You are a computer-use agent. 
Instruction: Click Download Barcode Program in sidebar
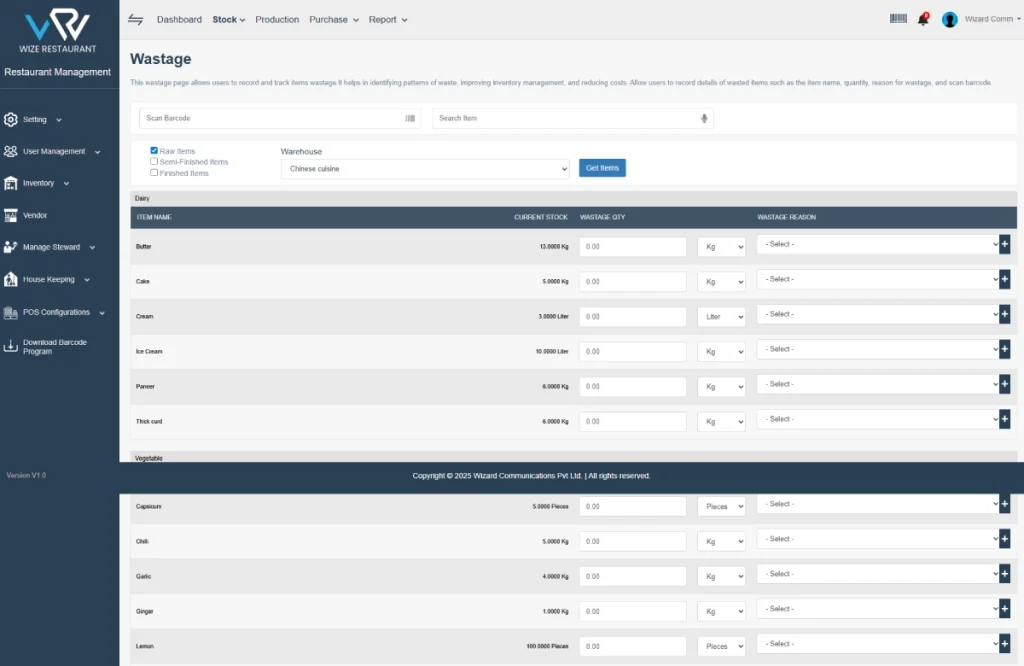coord(54,347)
